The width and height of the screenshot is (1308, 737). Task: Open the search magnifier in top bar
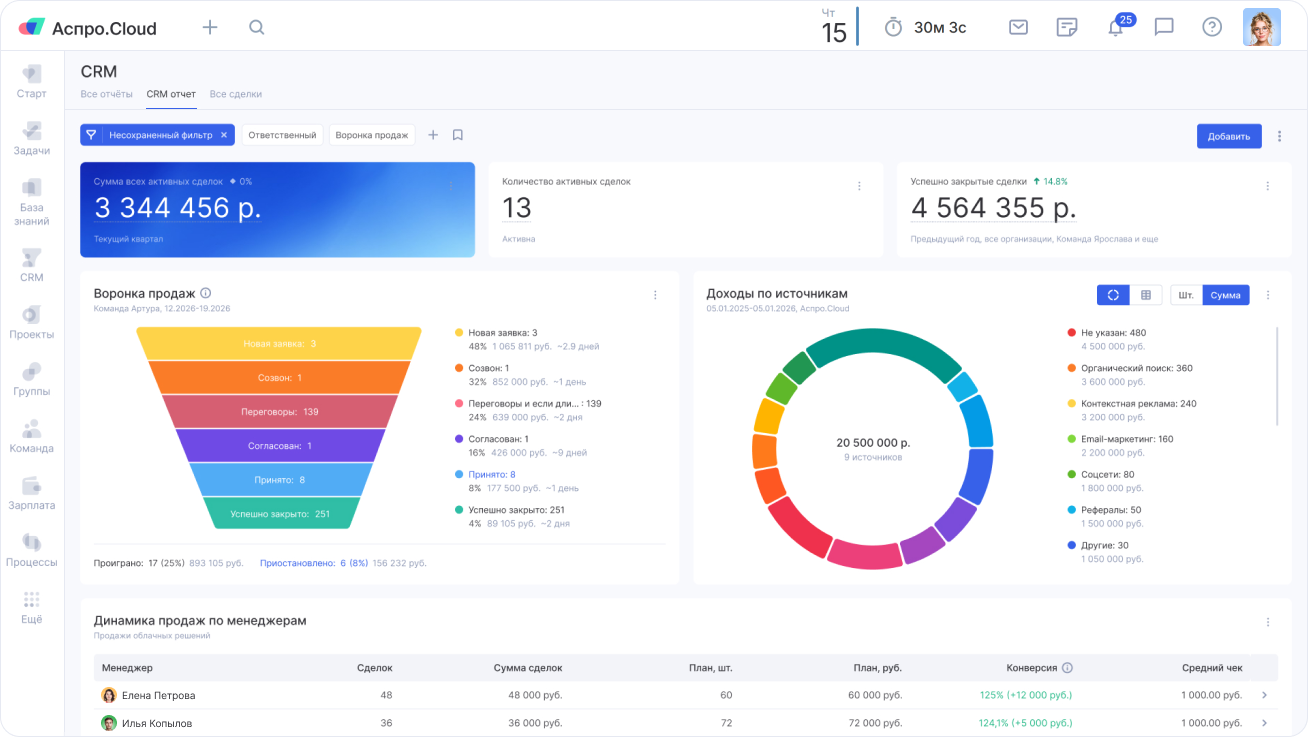[x=257, y=28]
